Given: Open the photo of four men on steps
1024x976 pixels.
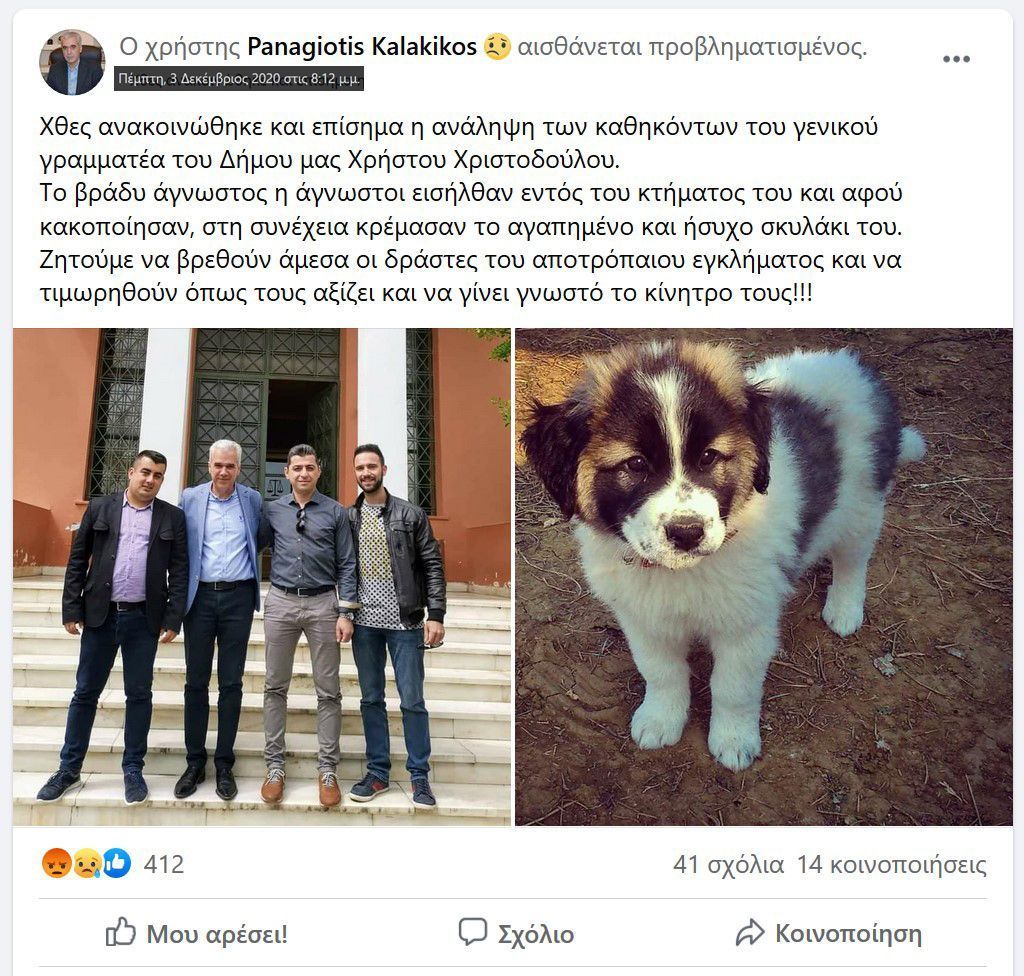Looking at the screenshot, I should (262, 577).
